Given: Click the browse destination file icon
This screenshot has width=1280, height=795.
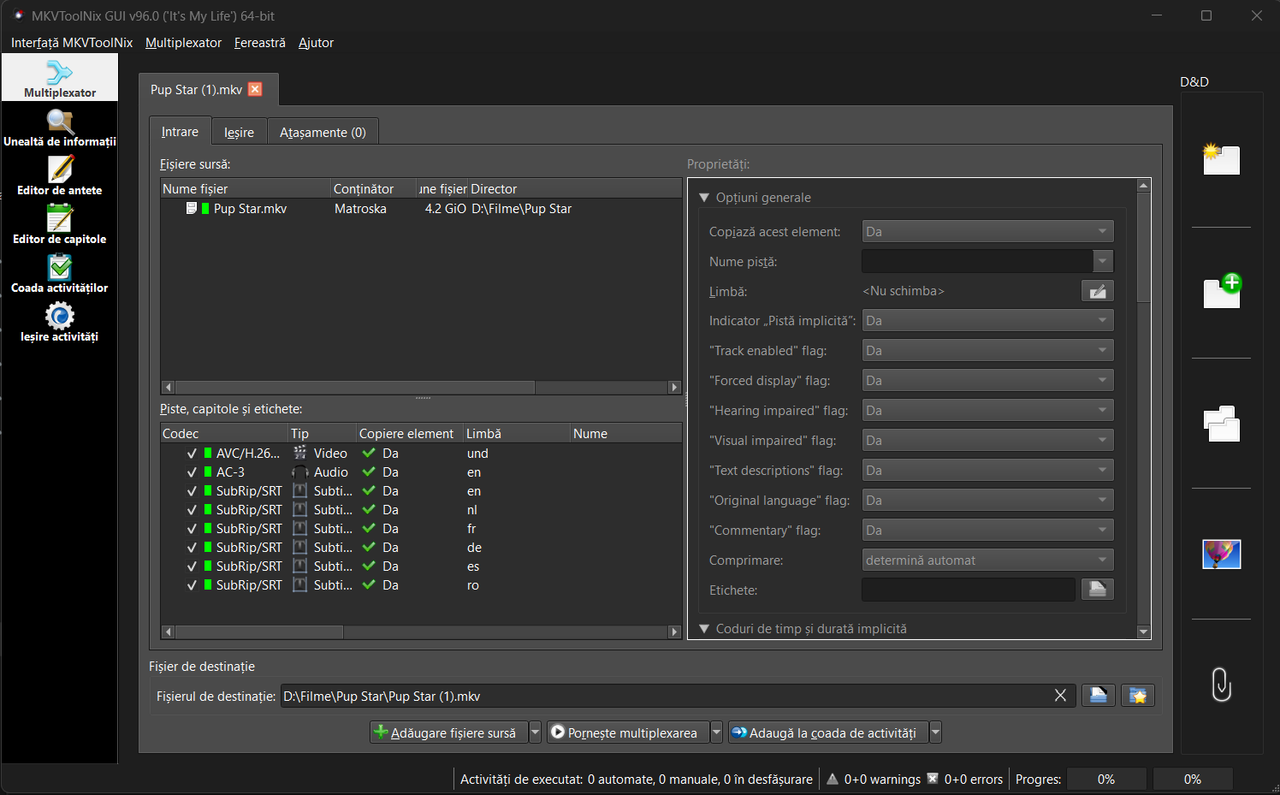Looking at the screenshot, I should point(1098,695).
